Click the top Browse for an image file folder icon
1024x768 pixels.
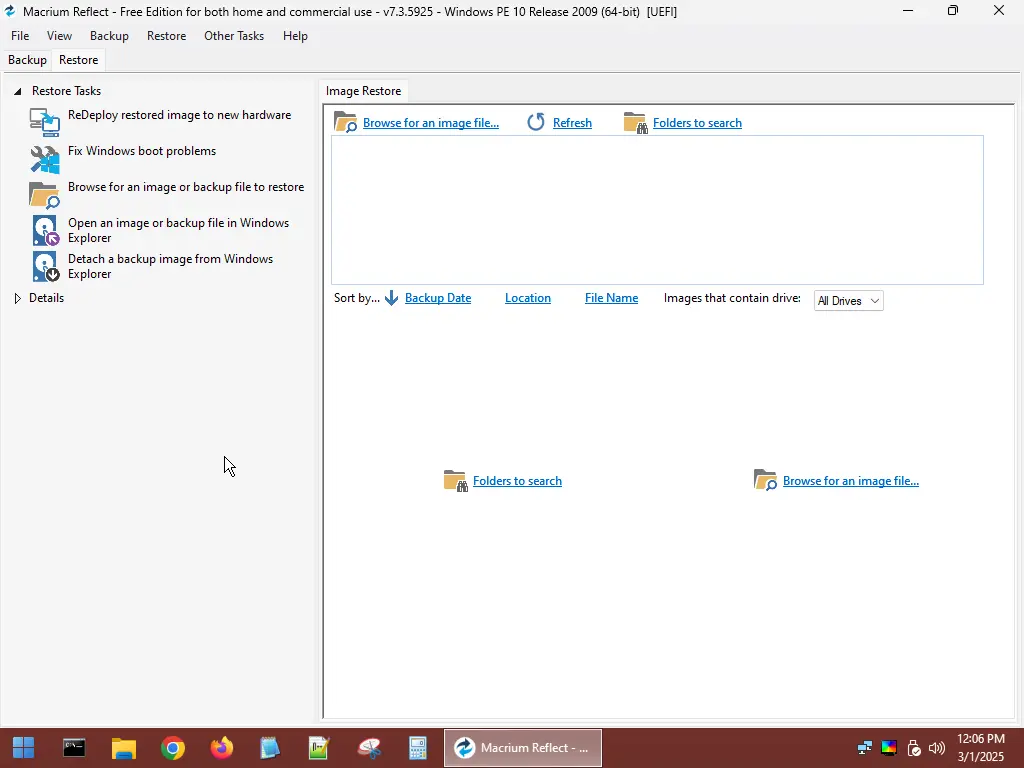(345, 122)
